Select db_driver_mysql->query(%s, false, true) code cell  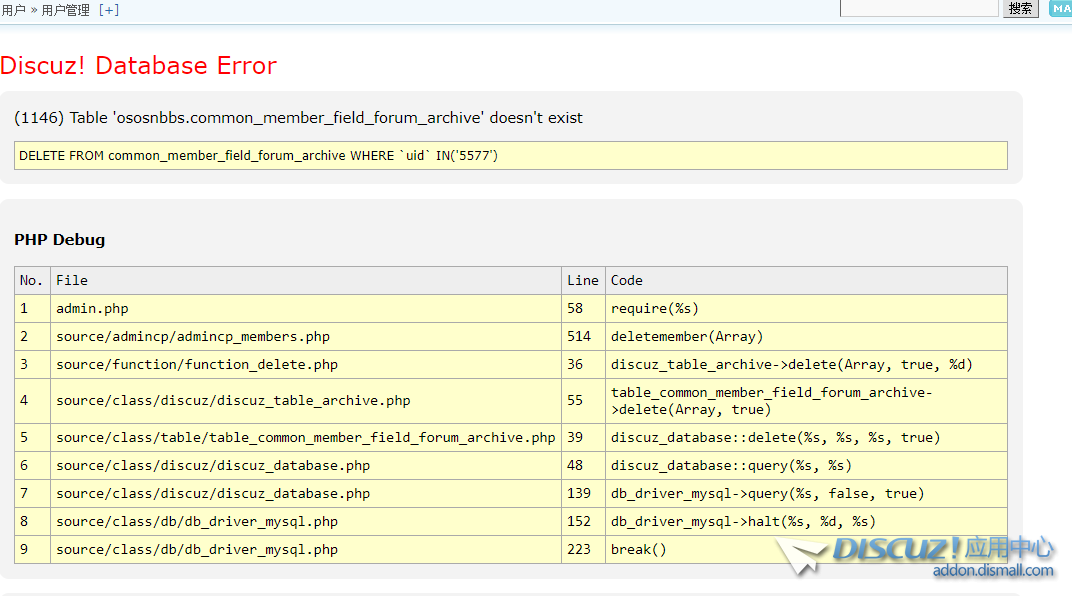806,493
